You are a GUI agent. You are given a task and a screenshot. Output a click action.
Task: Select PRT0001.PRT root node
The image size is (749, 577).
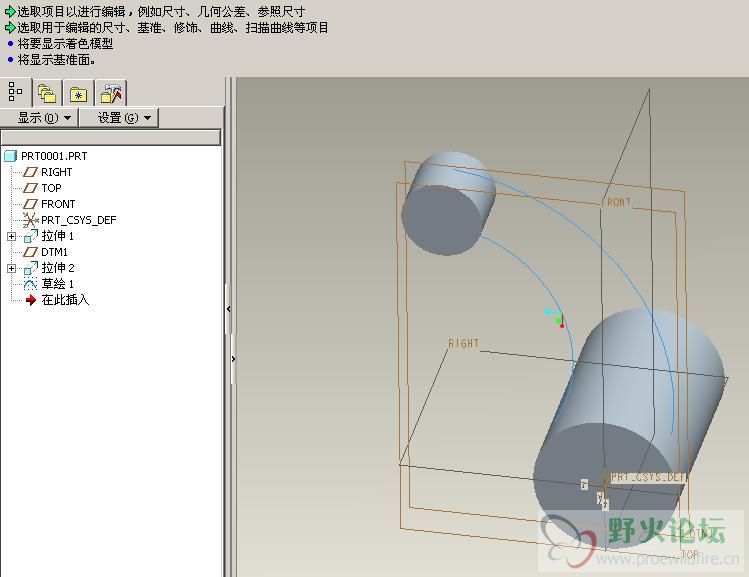coord(54,156)
